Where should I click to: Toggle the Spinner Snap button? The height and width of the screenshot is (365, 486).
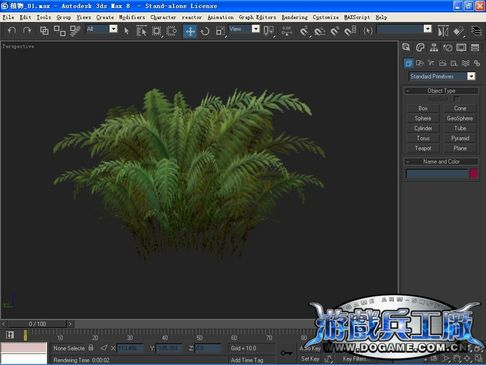pyautogui.click(x=350, y=31)
